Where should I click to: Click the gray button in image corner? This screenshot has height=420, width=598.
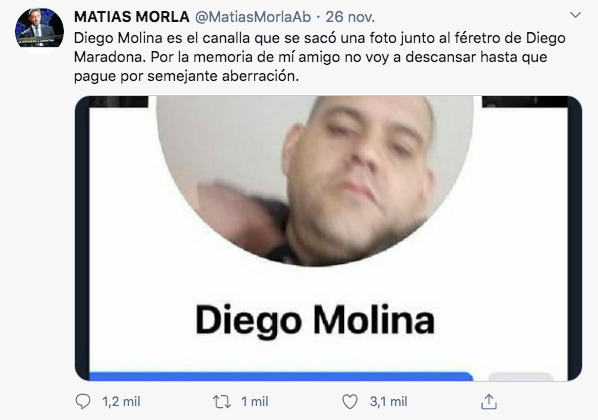click(x=521, y=377)
